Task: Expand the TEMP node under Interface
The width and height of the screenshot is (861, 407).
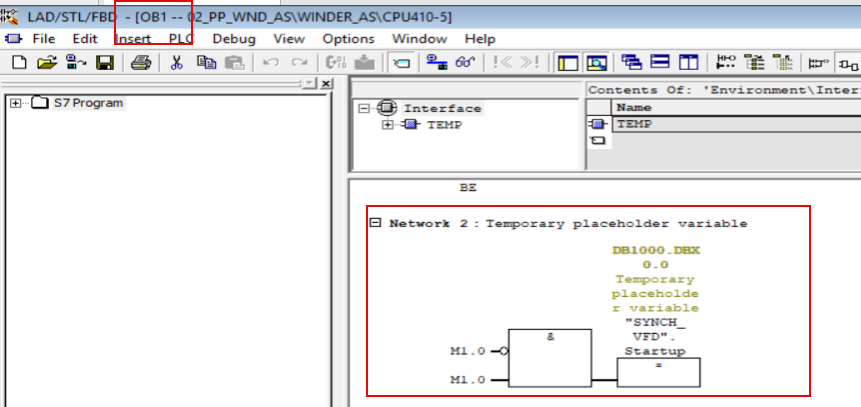Action: tap(388, 125)
